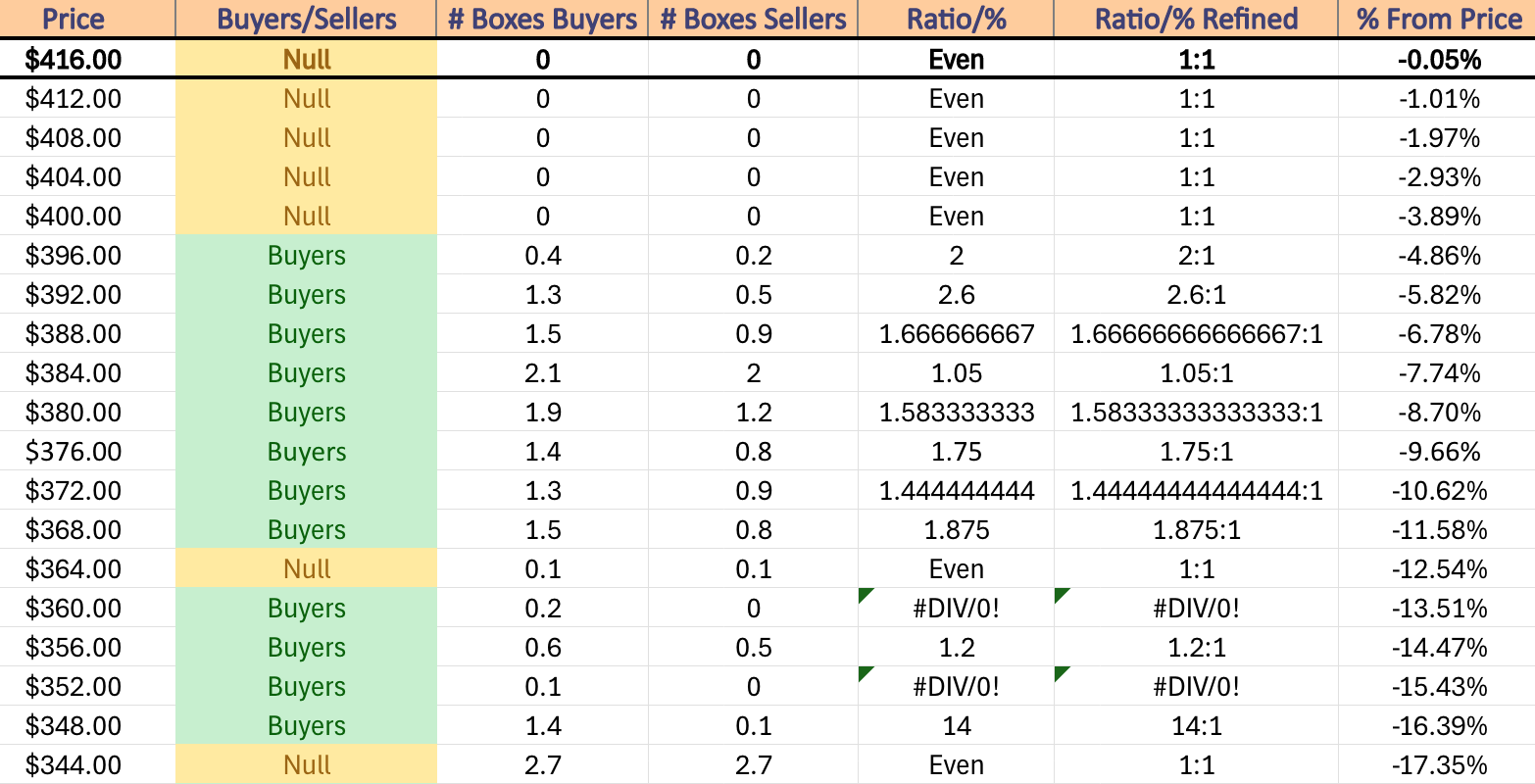Select the Null cell in the $344.00 row
This screenshot has width=1535, height=784.
click(x=307, y=764)
